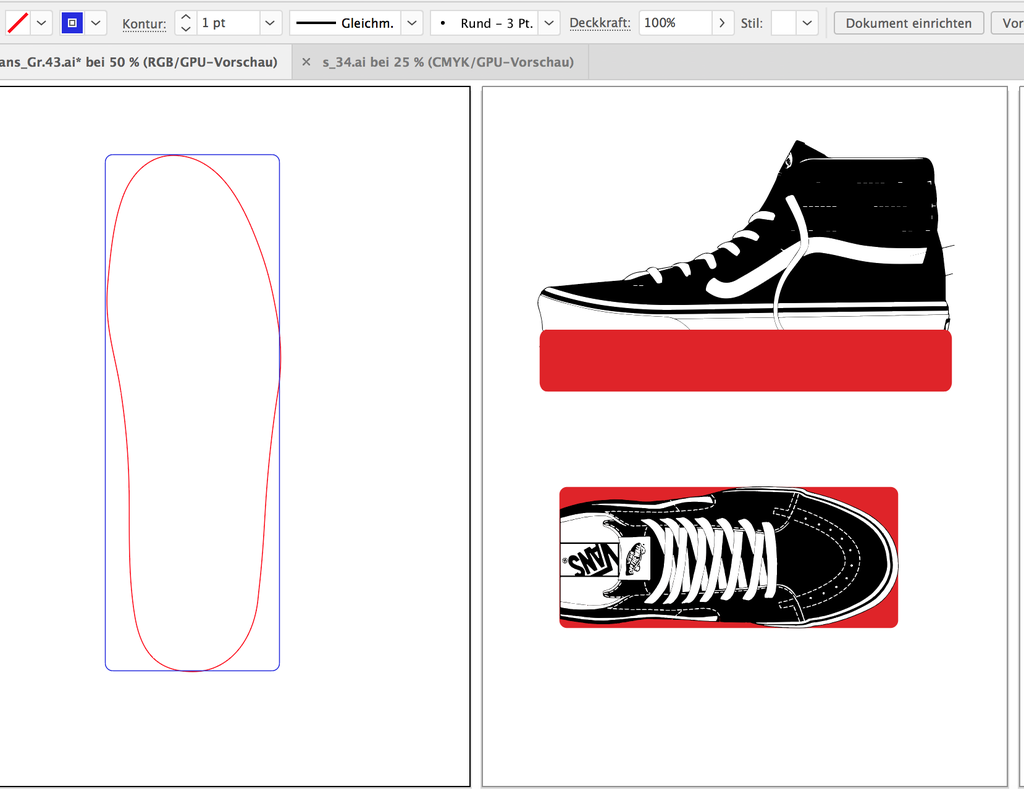Open the fill color dropdown arrow

pos(41,23)
